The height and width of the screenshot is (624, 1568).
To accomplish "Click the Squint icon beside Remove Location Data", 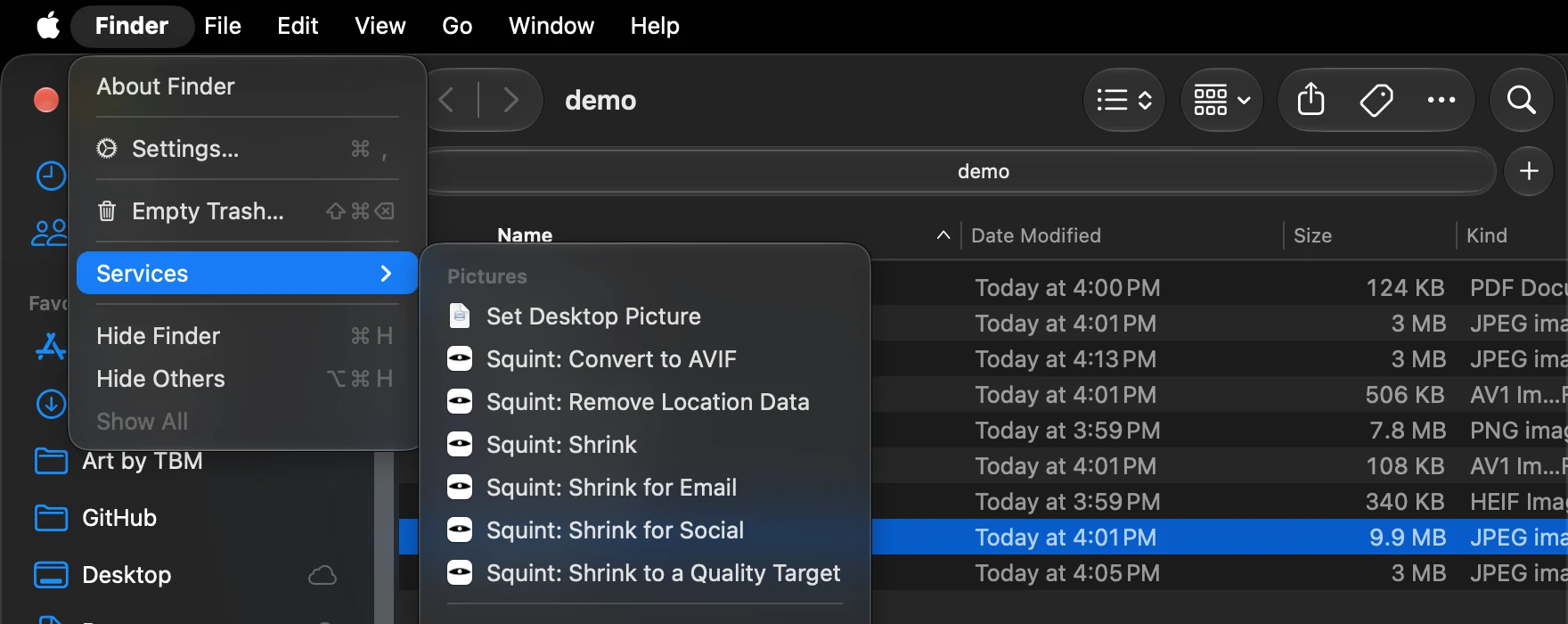I will tap(460, 402).
